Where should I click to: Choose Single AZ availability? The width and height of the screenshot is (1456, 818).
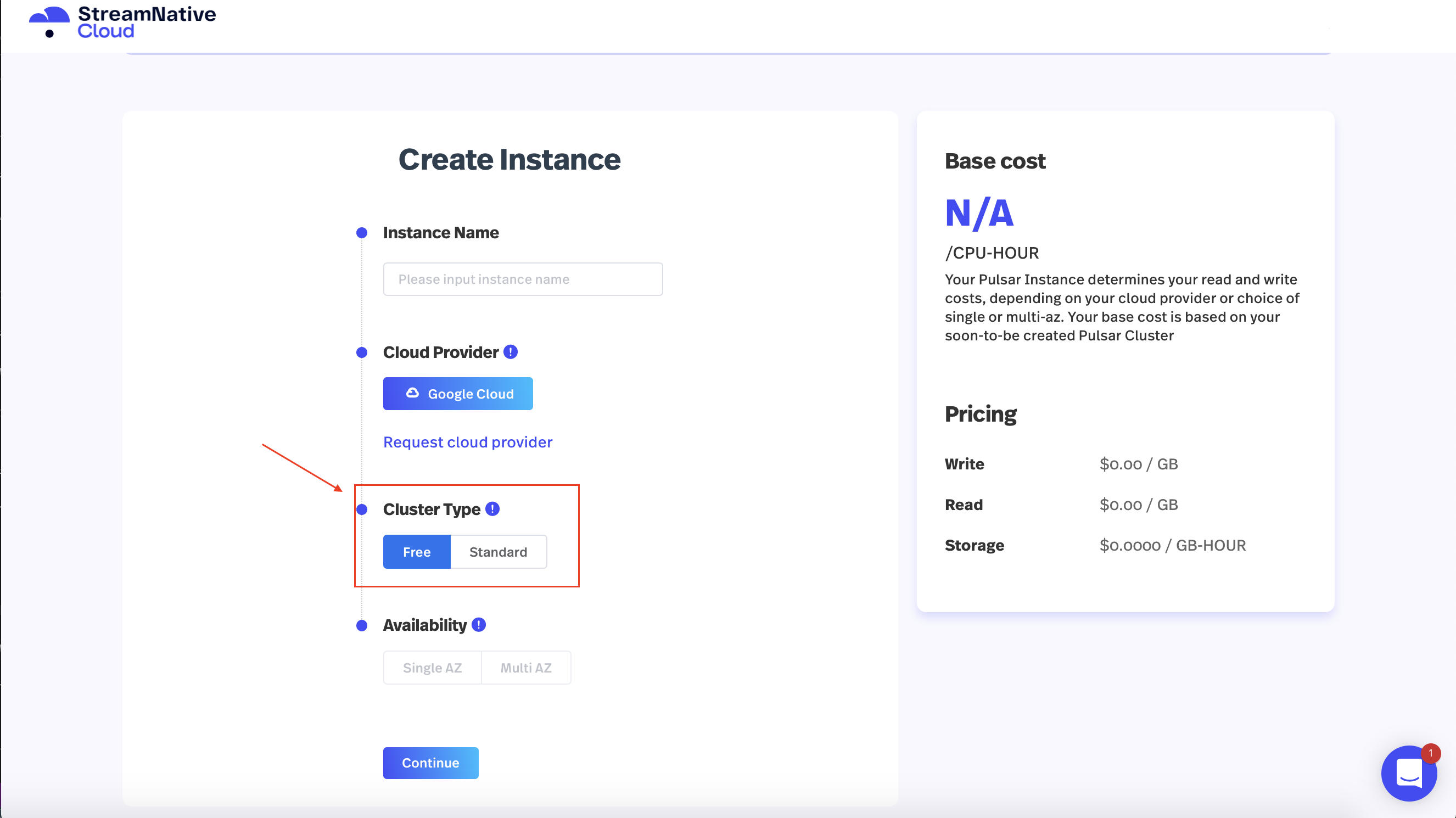432,667
